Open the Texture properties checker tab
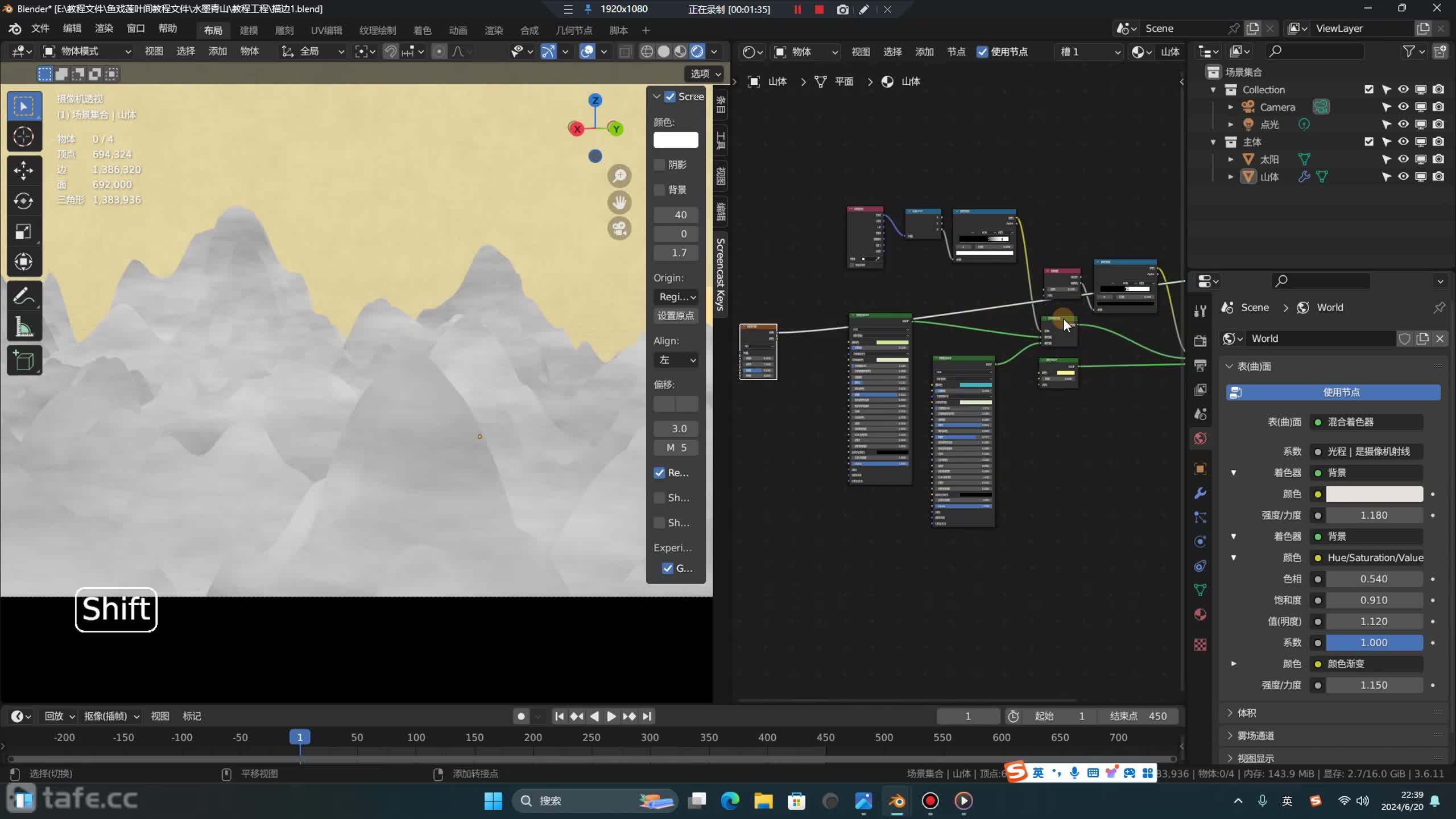1456x819 pixels. click(x=1200, y=644)
